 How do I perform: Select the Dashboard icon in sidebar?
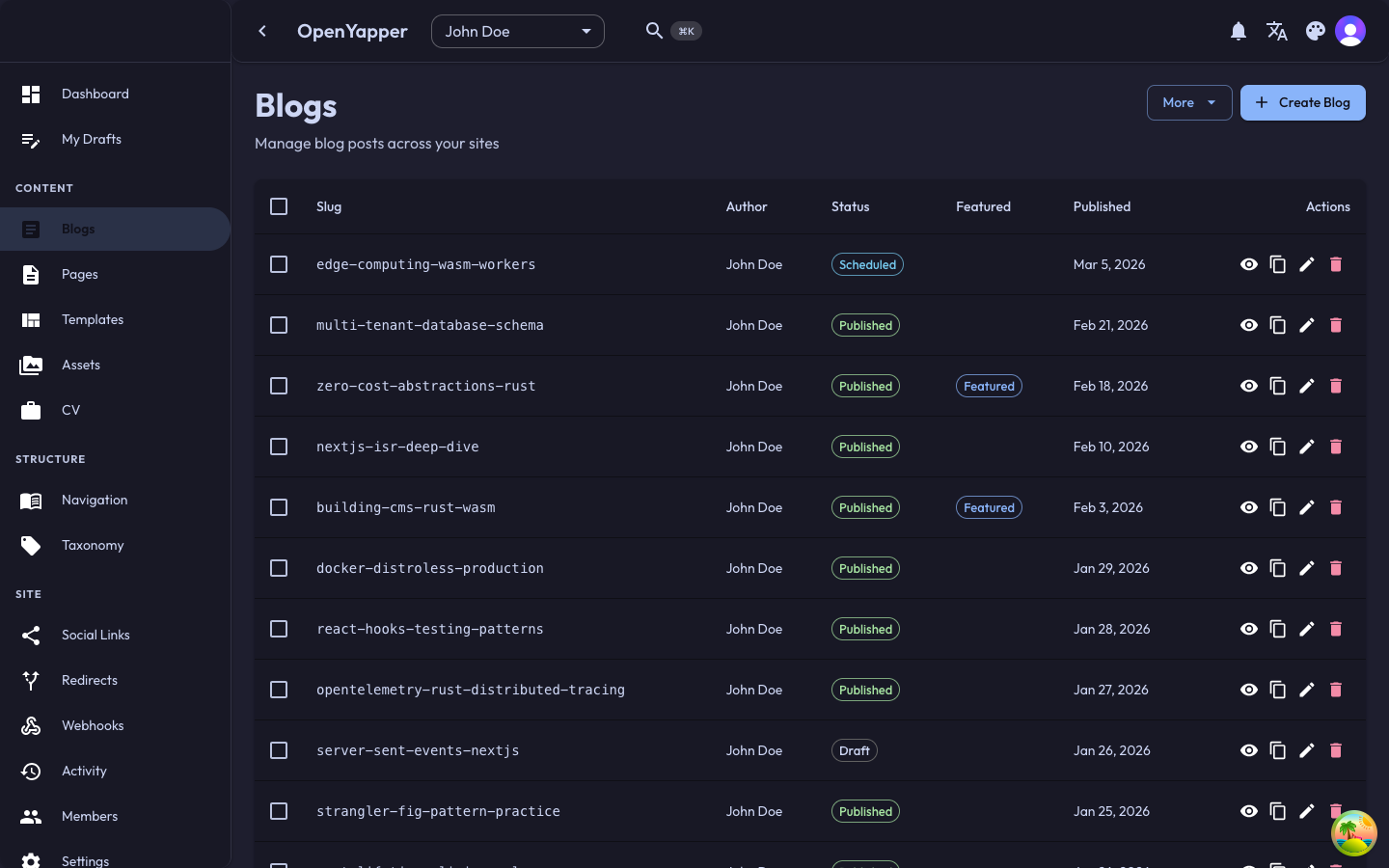[x=31, y=94]
